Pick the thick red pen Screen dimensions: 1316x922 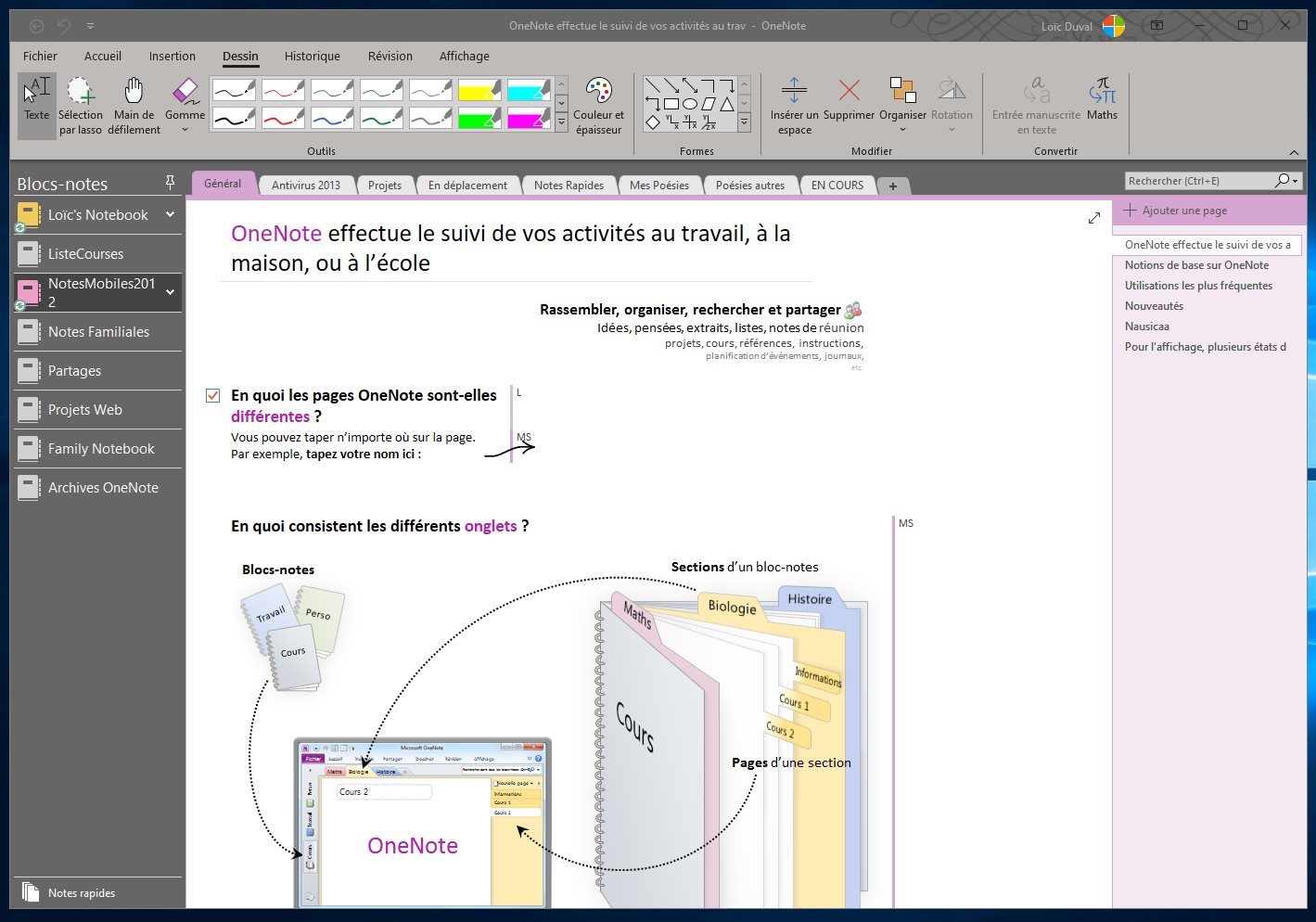pos(284,119)
